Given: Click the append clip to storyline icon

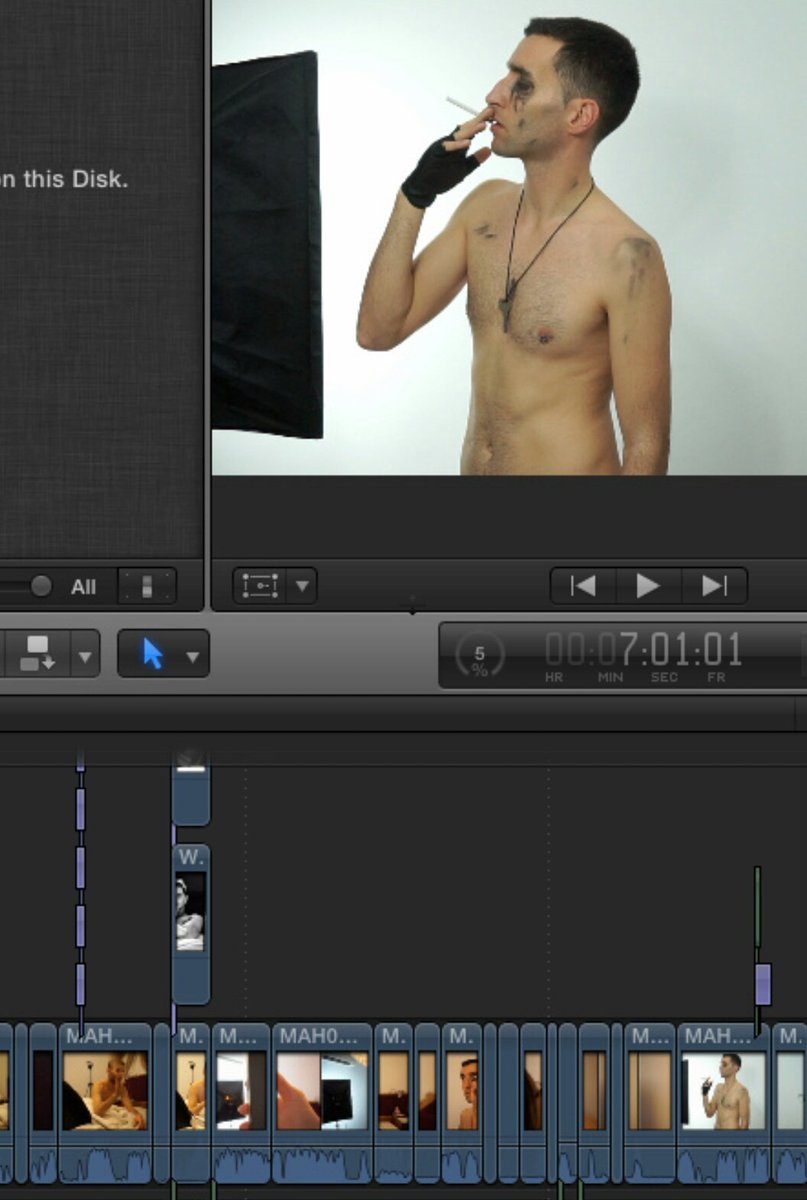Looking at the screenshot, I should (38, 654).
